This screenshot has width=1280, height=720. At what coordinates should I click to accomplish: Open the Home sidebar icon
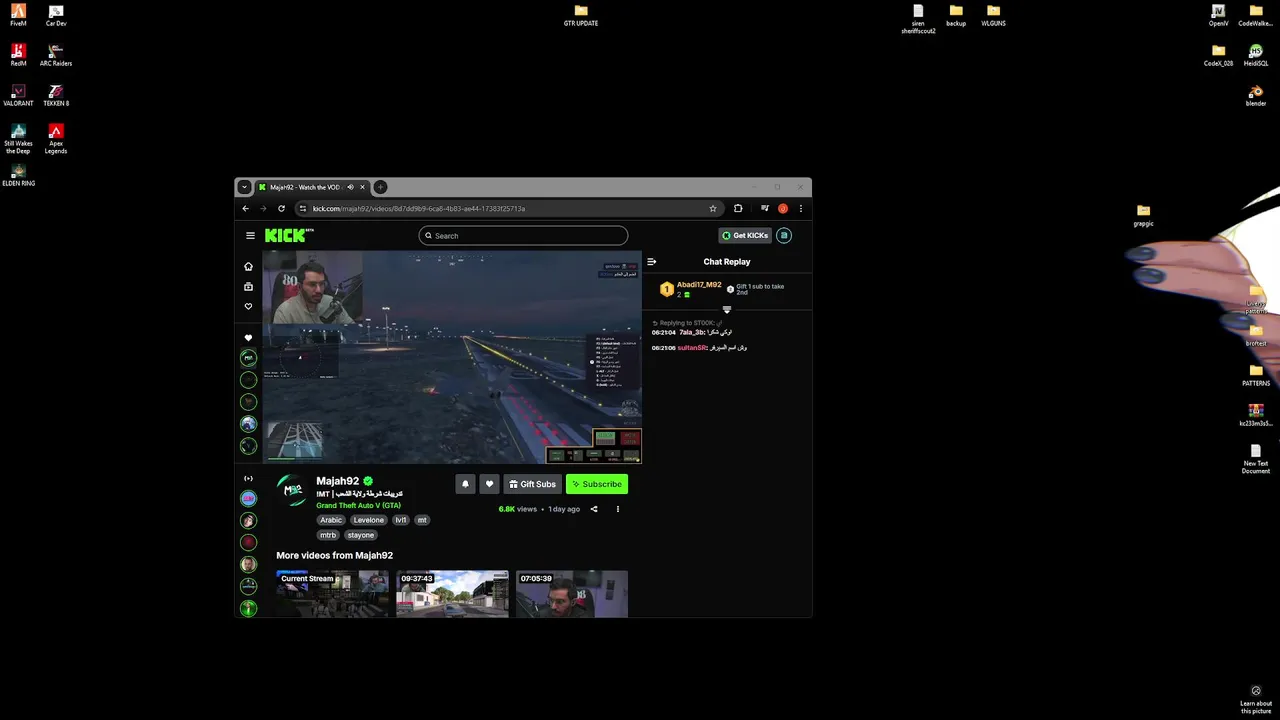pos(248,266)
